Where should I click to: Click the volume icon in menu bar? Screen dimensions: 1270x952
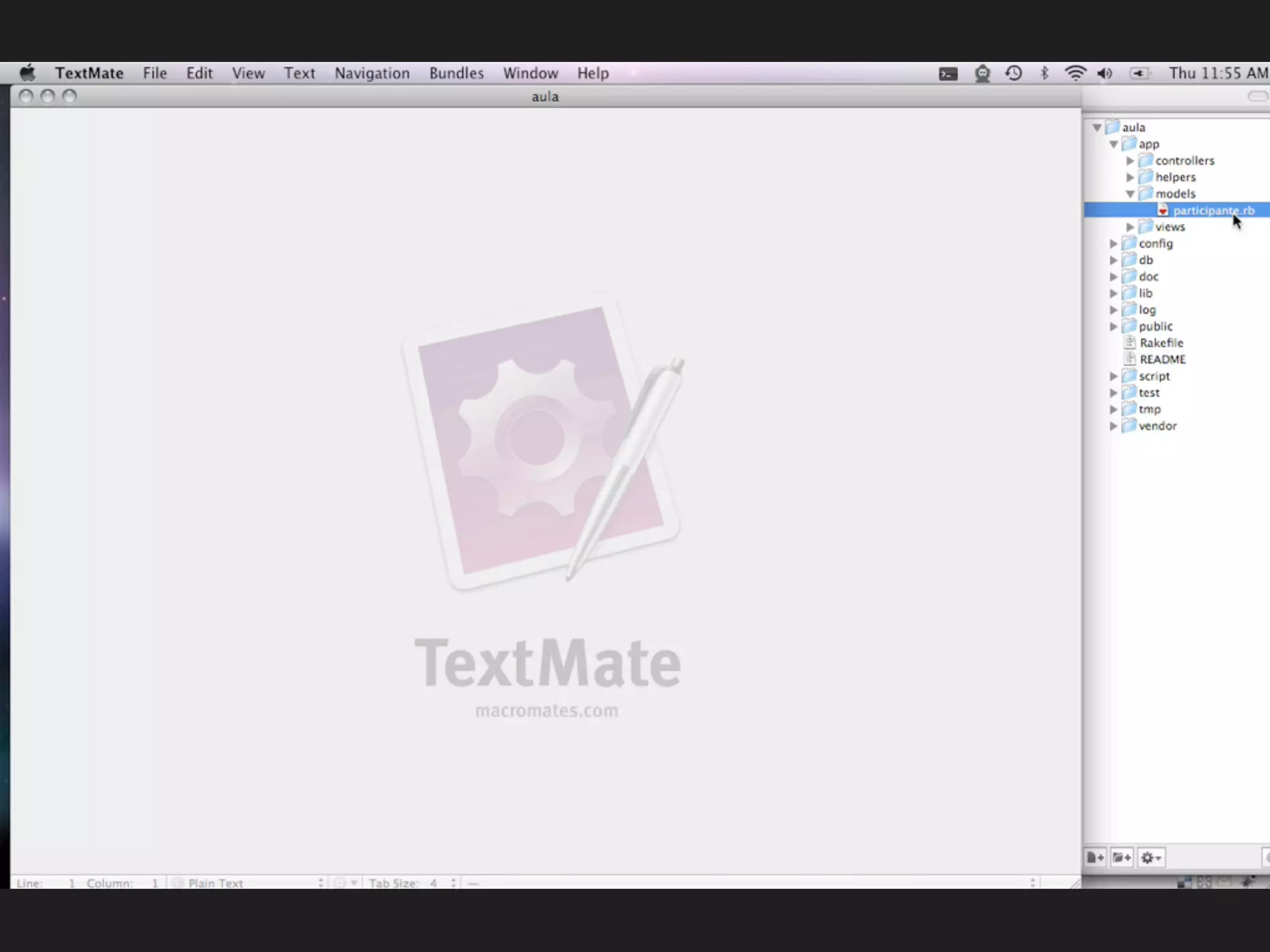pyautogui.click(x=1104, y=73)
